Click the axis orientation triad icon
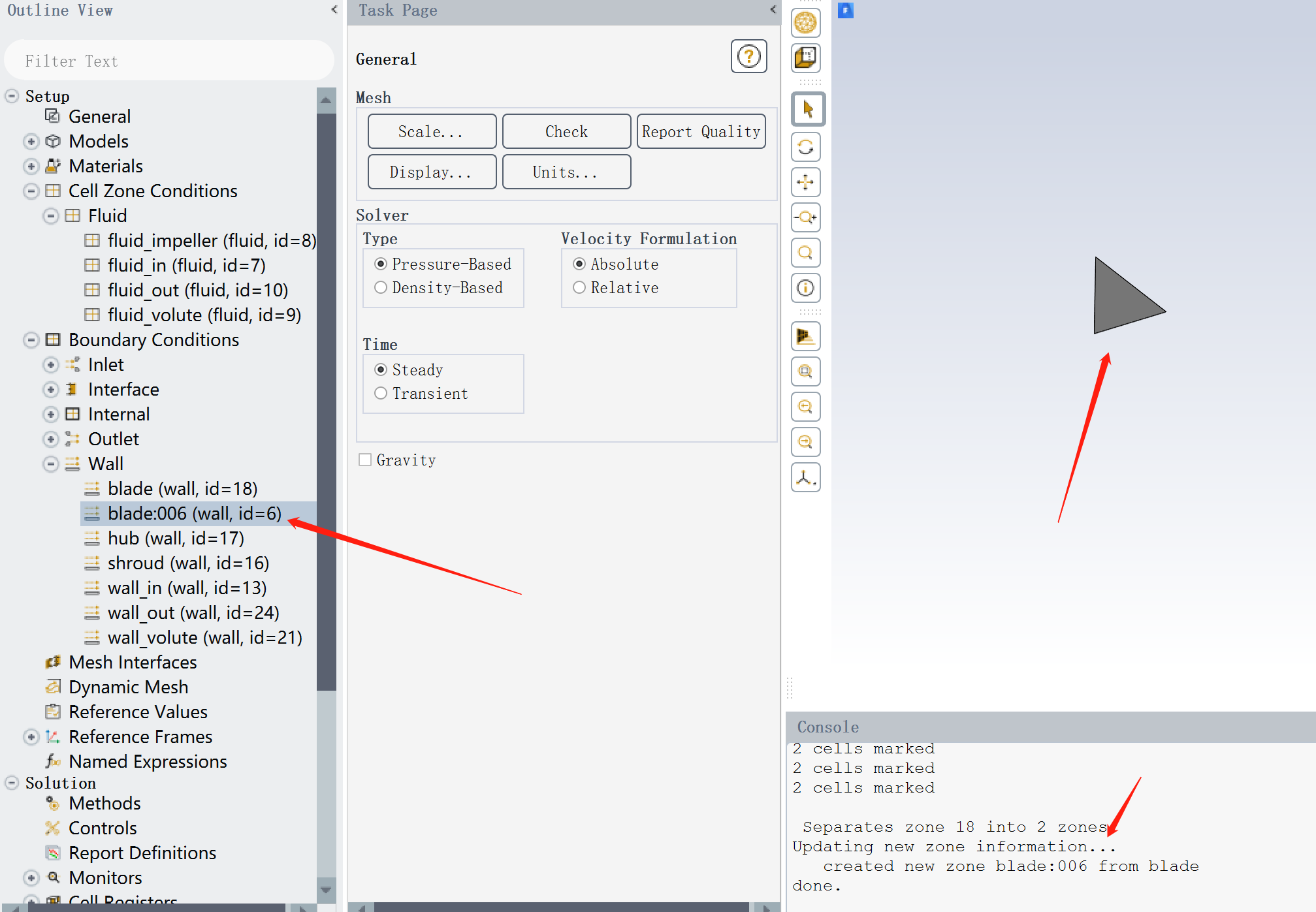Image resolution: width=1316 pixels, height=912 pixels. point(805,477)
